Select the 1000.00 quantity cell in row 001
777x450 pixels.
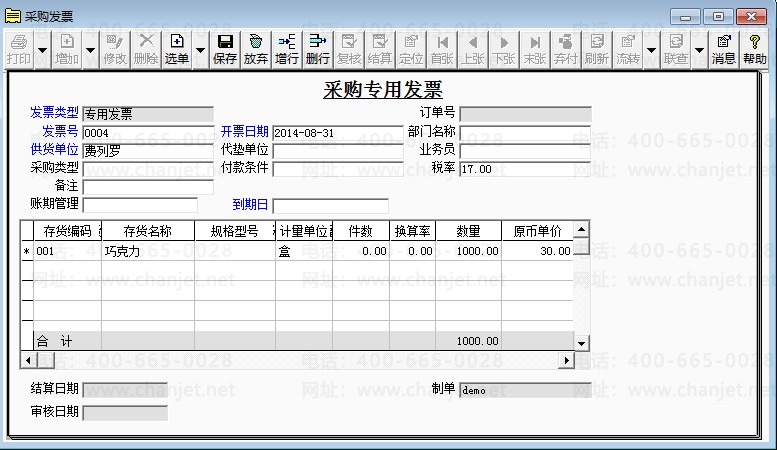click(468, 251)
